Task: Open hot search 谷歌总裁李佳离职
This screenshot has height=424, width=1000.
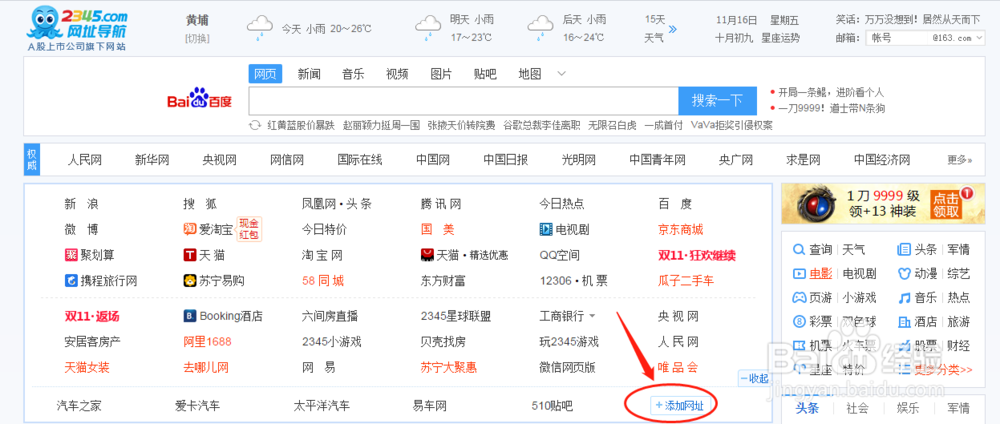Action: click(x=542, y=125)
